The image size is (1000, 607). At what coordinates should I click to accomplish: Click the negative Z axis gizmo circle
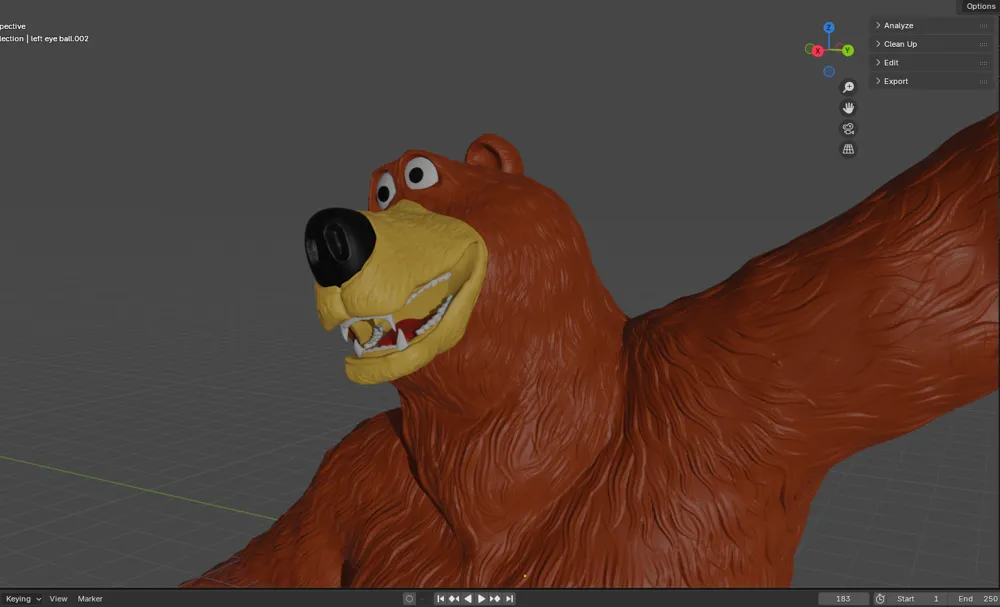click(x=829, y=71)
